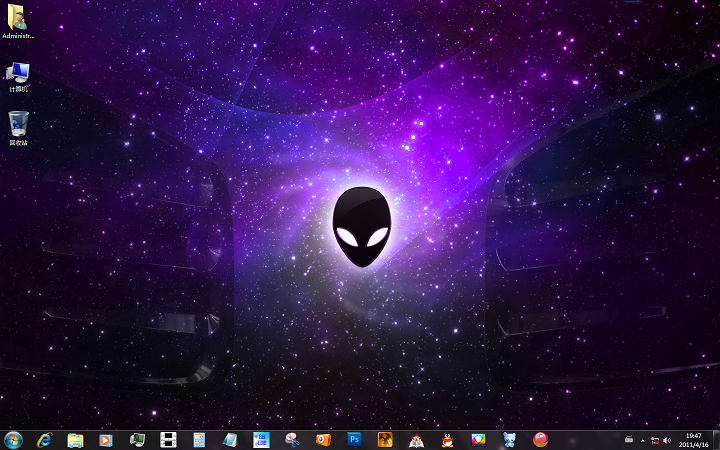The image size is (720, 450).
Task: Show hidden tray icons arrow
Action: coord(642,440)
